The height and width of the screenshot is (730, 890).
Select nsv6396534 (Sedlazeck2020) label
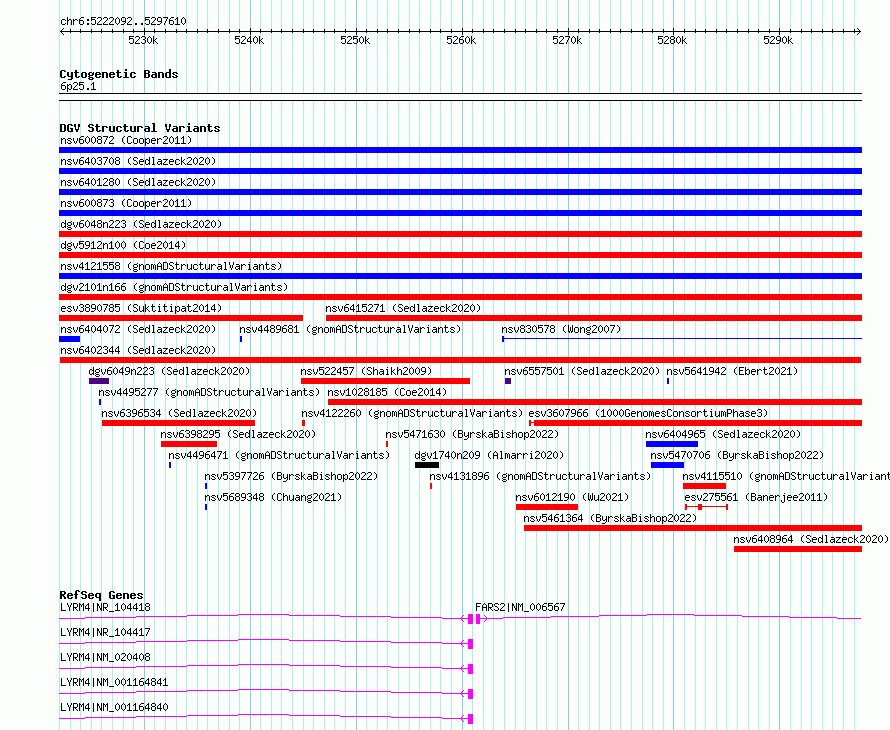179,413
